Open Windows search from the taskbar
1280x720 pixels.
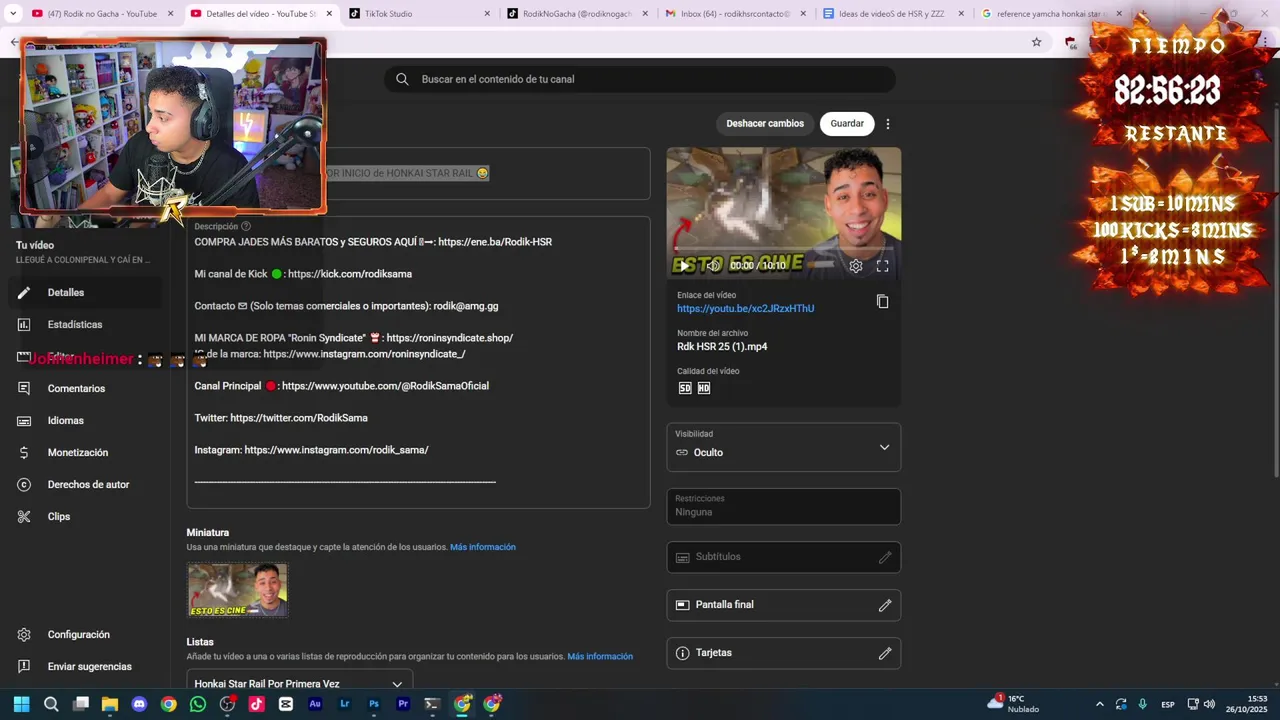(51, 704)
